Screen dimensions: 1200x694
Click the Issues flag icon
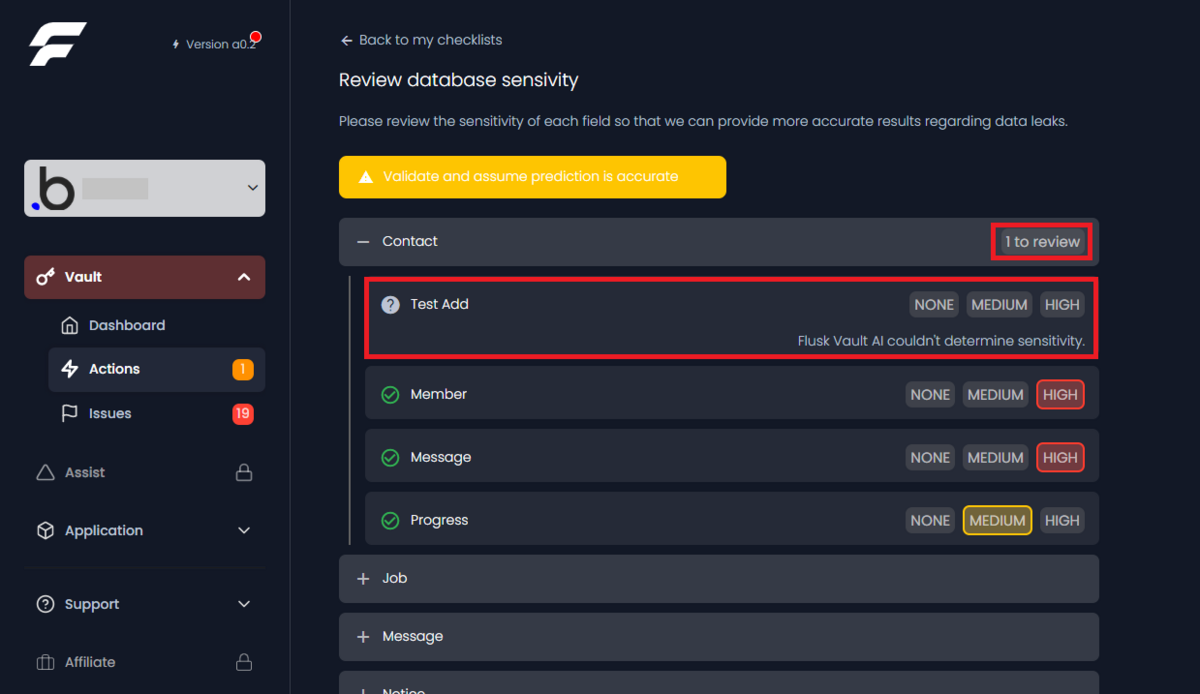pos(70,413)
